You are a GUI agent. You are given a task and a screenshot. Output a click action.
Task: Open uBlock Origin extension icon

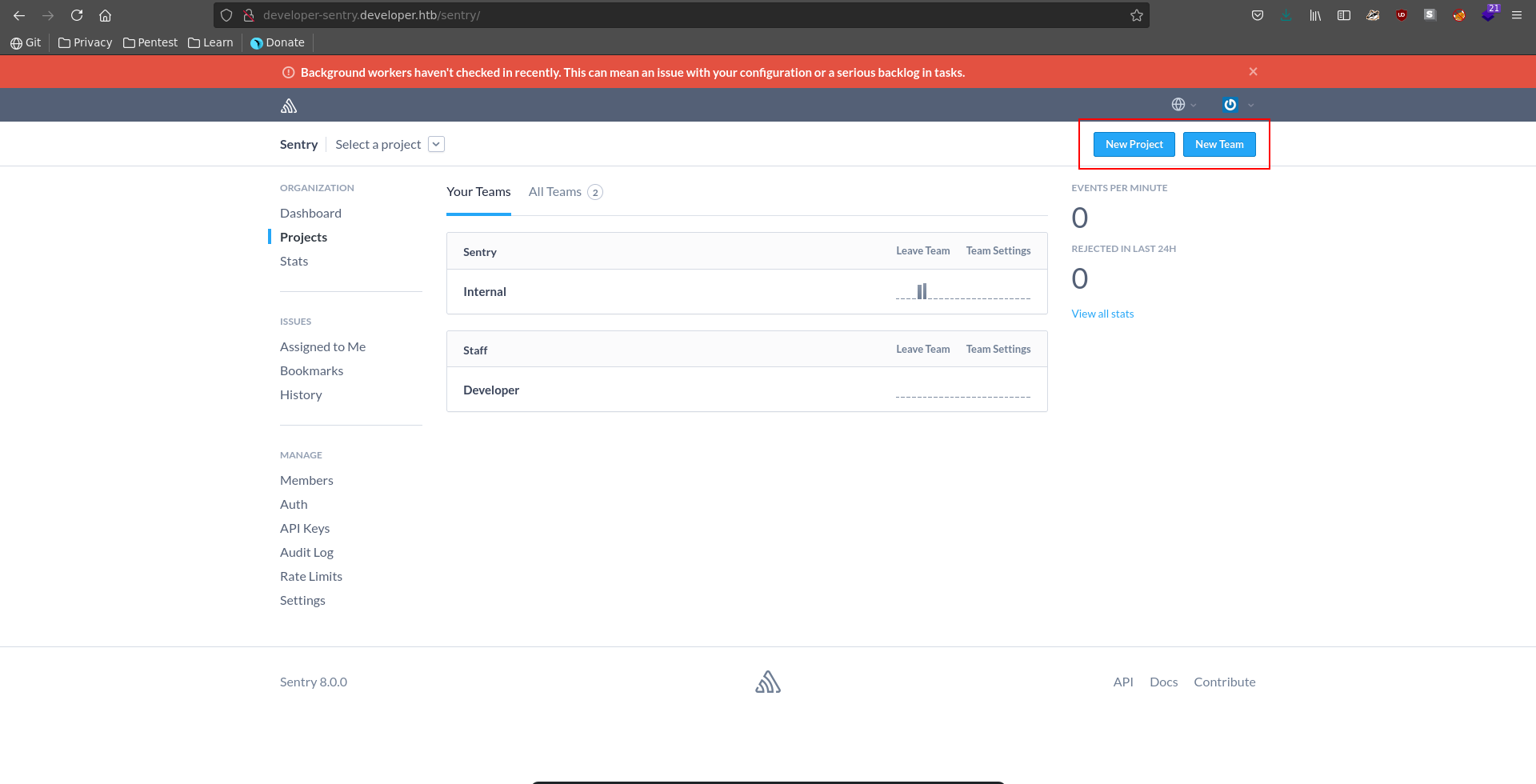coord(1401,15)
